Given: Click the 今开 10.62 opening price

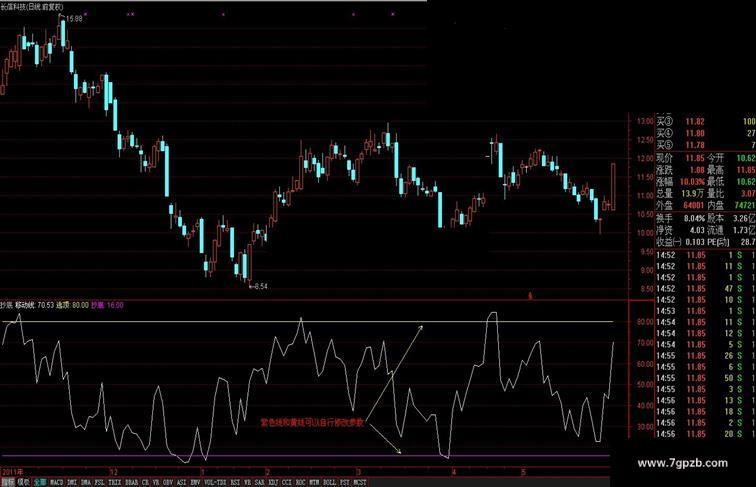Looking at the screenshot, I should click(731, 158).
